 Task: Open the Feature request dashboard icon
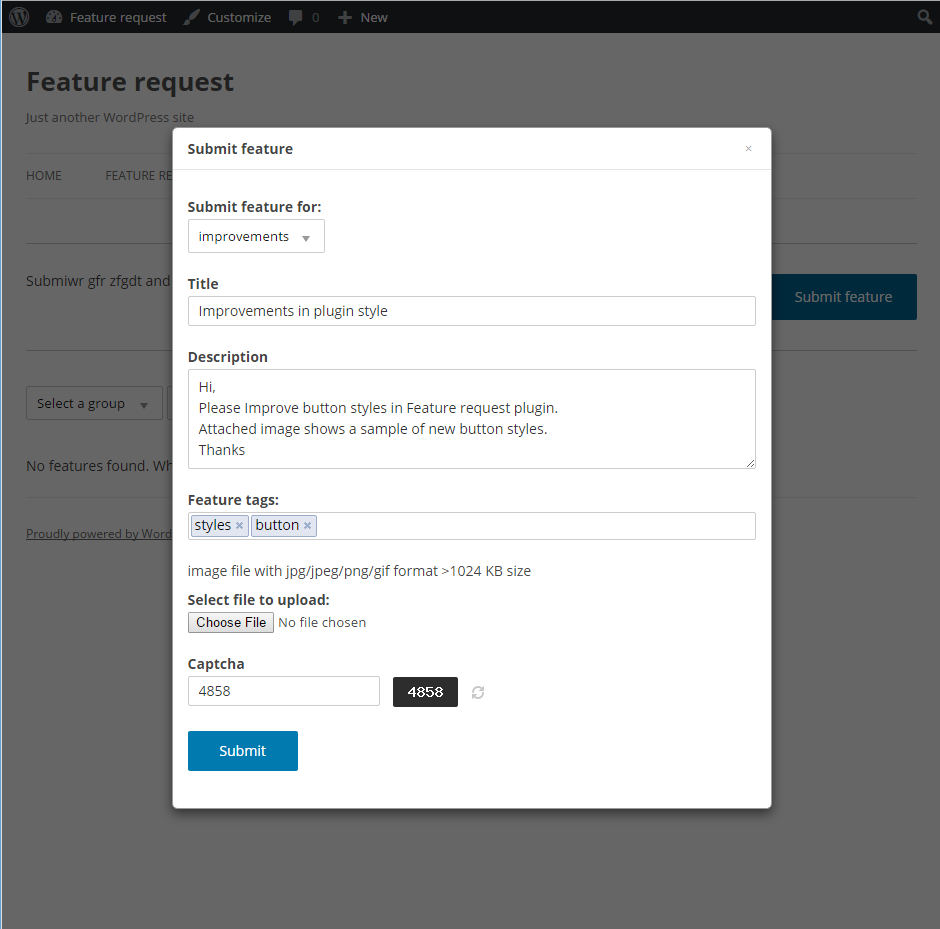54,17
